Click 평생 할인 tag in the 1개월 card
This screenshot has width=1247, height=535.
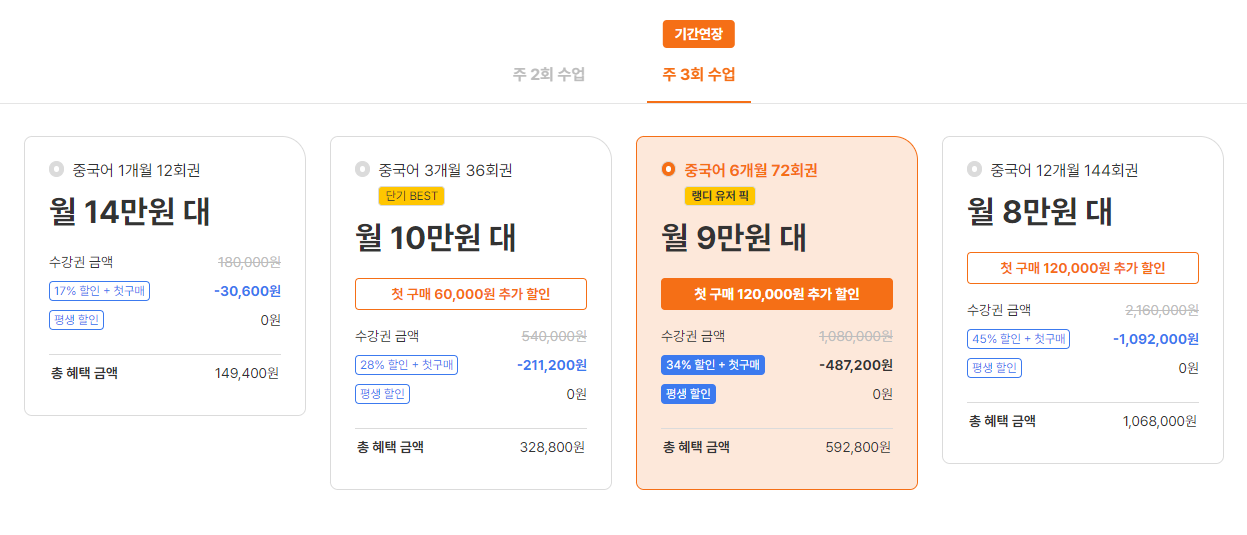click(x=76, y=320)
